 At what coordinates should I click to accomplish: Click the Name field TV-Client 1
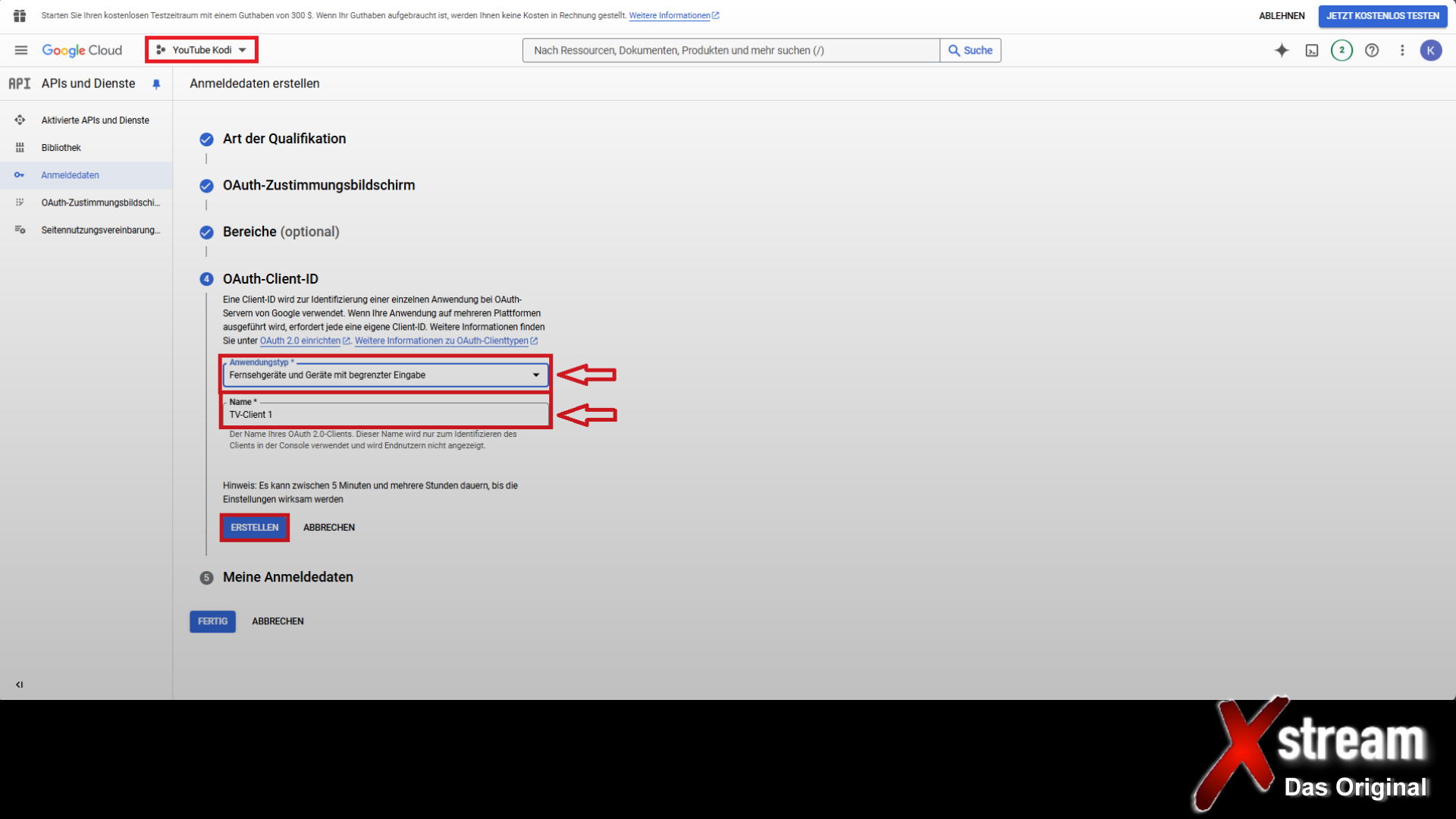[385, 415]
